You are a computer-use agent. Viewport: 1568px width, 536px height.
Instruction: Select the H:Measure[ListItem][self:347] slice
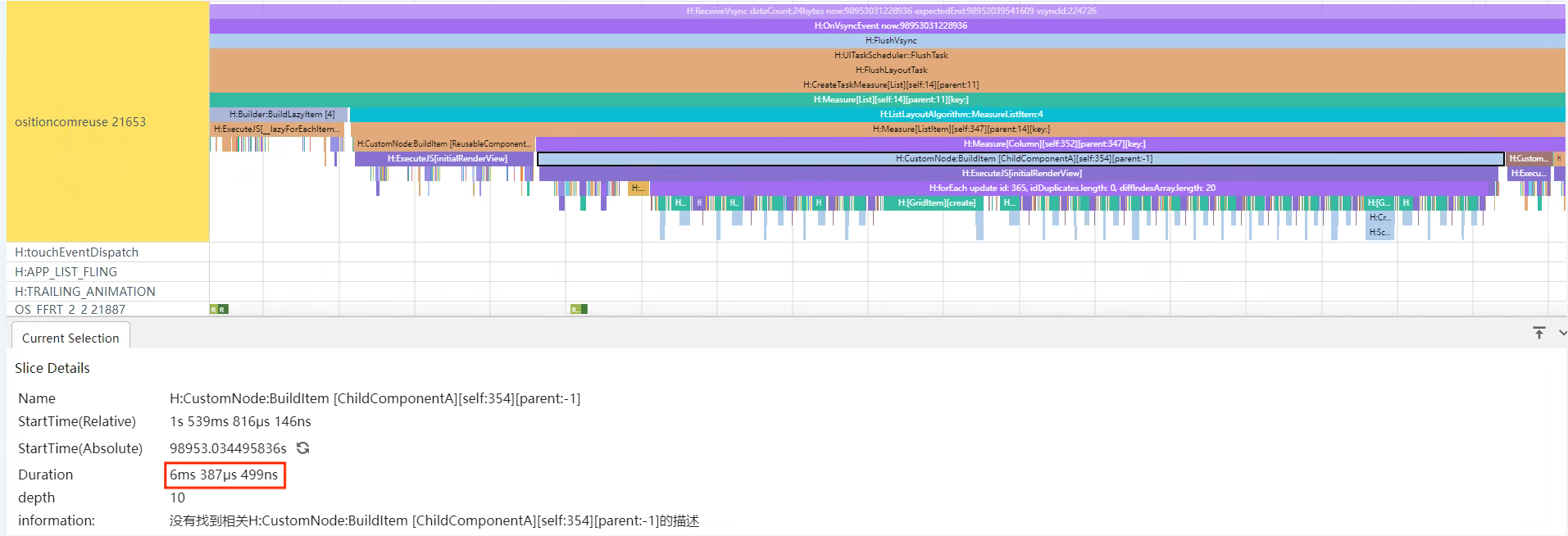tap(957, 129)
